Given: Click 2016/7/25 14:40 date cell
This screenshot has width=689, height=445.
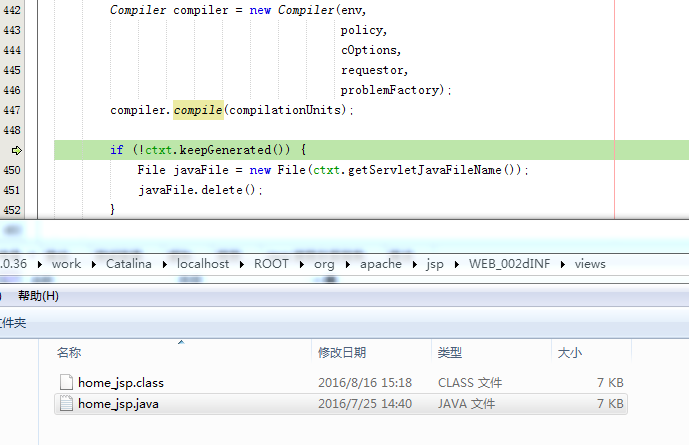Looking at the screenshot, I should [x=365, y=404].
